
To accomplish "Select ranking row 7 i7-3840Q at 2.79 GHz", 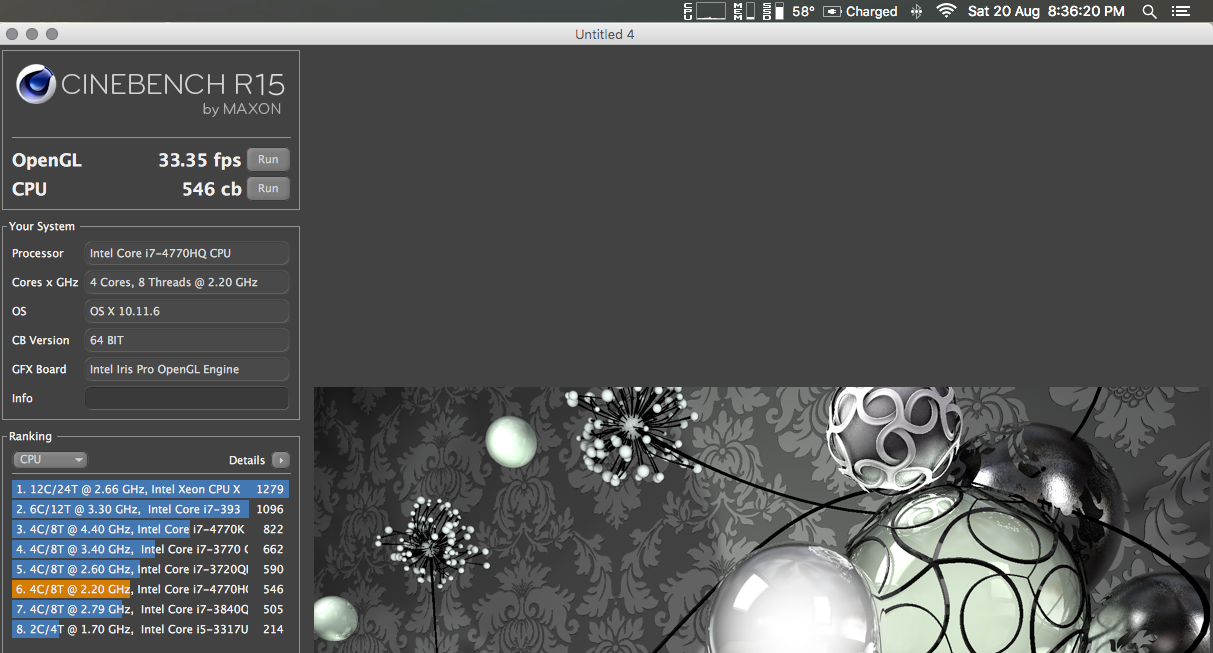I will click(150, 609).
